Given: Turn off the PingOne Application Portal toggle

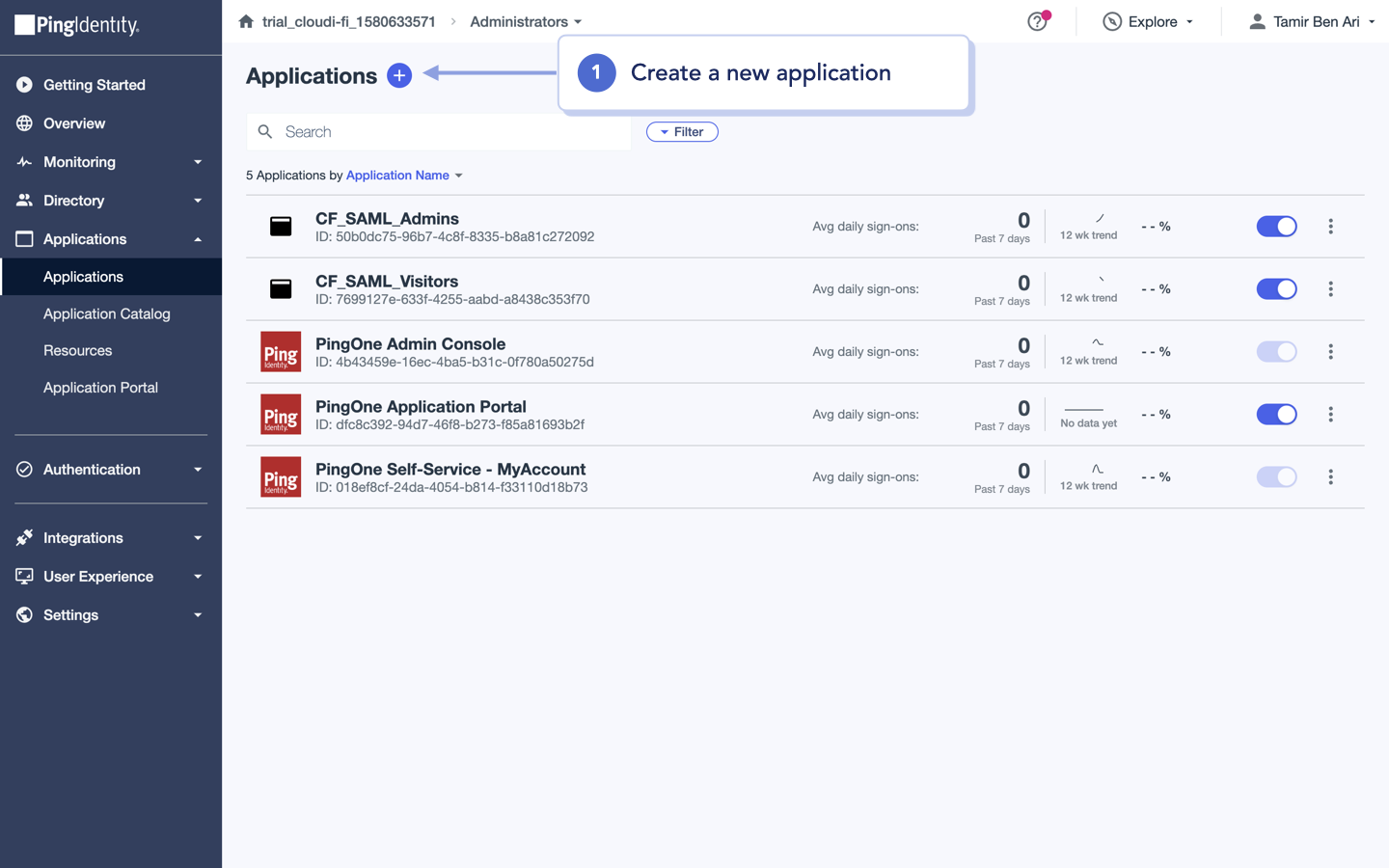Looking at the screenshot, I should [x=1276, y=414].
